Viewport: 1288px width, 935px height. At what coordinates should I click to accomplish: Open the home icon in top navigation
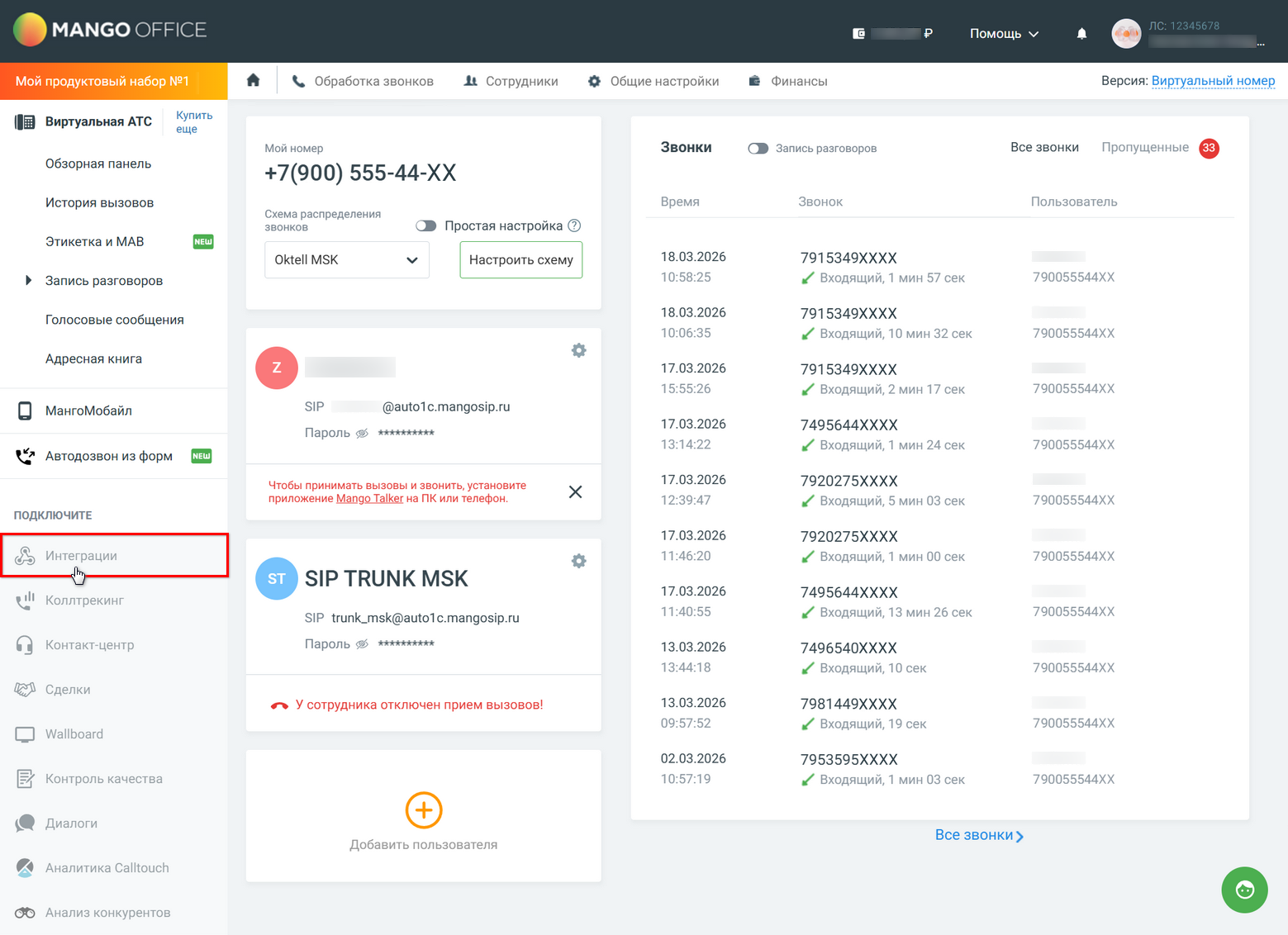click(x=253, y=79)
